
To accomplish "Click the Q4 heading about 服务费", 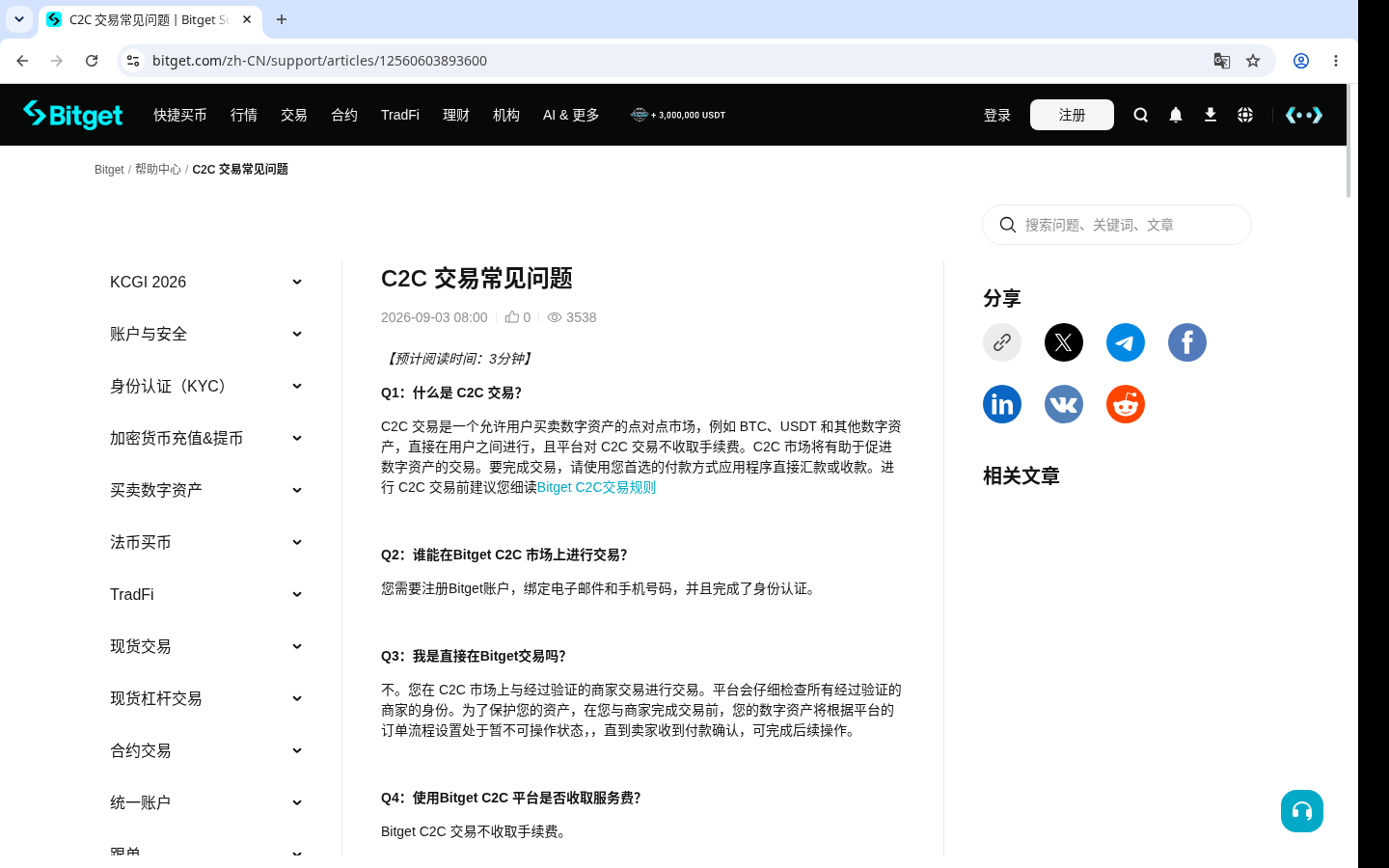I will click(511, 798).
